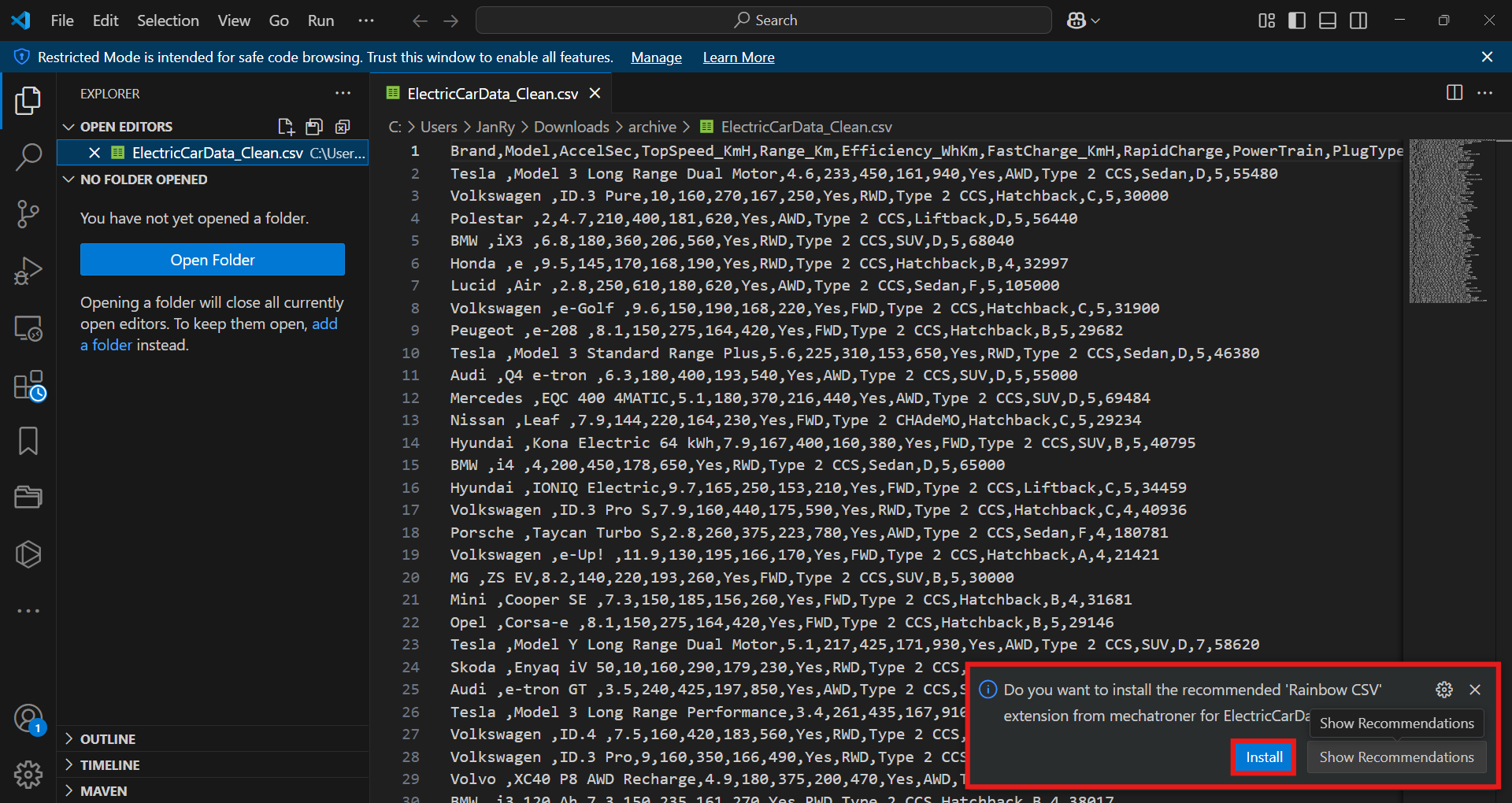Click Learn More in Restricted Mode banner

tap(739, 57)
